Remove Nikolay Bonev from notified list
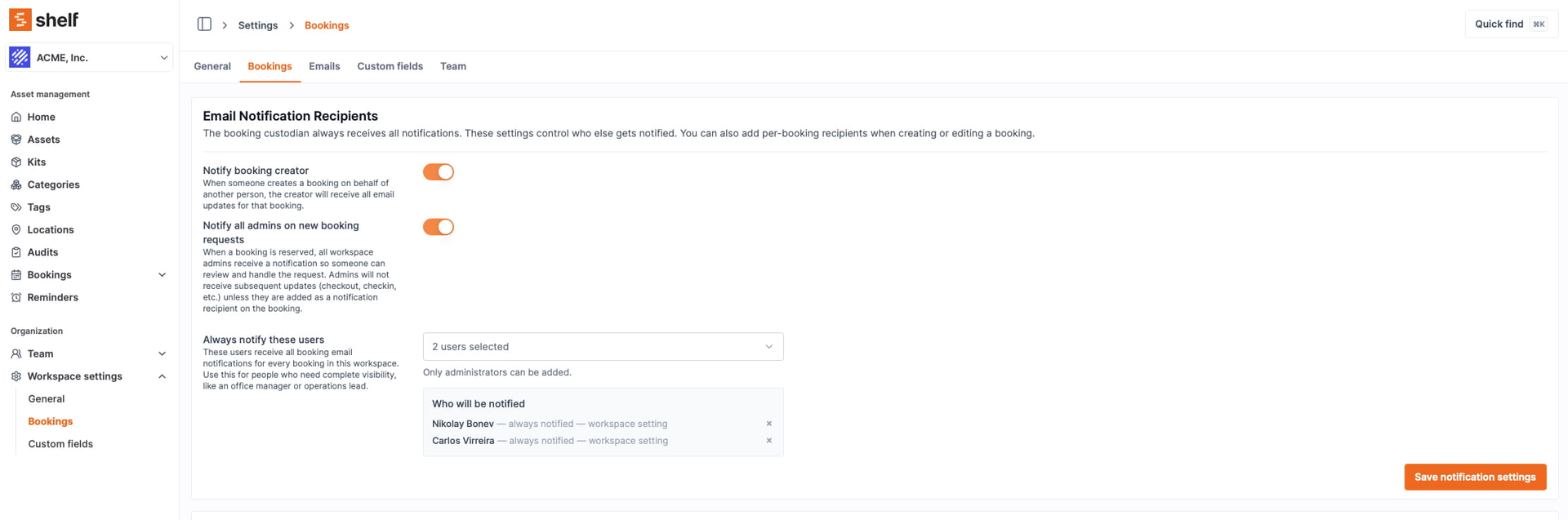This screenshot has height=520, width=1568. (x=768, y=424)
